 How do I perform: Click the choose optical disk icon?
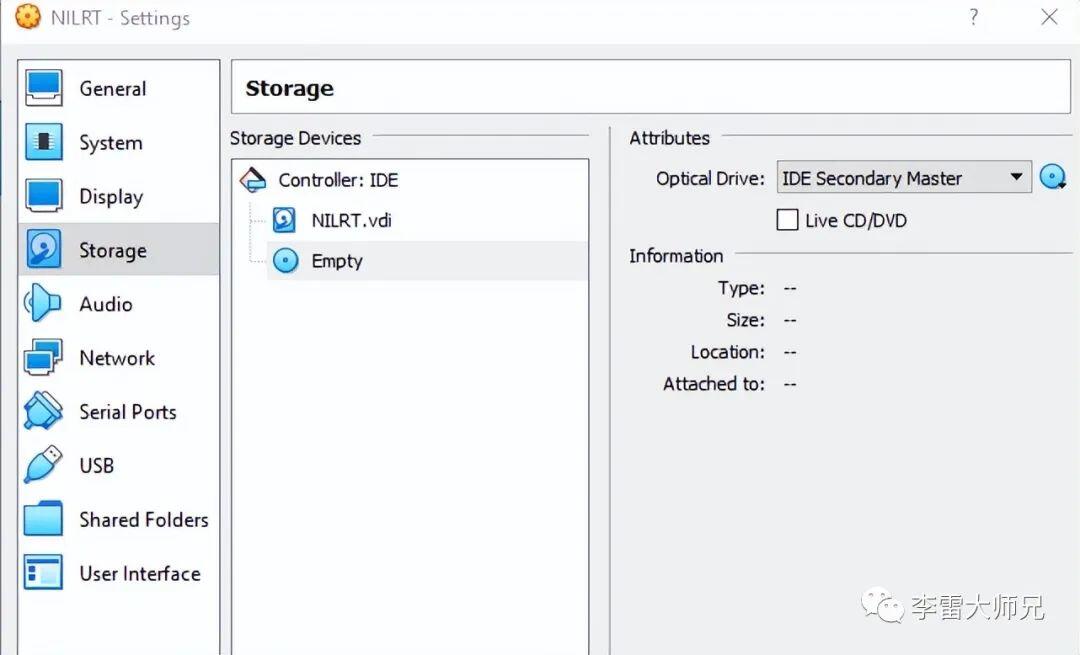click(x=1052, y=178)
